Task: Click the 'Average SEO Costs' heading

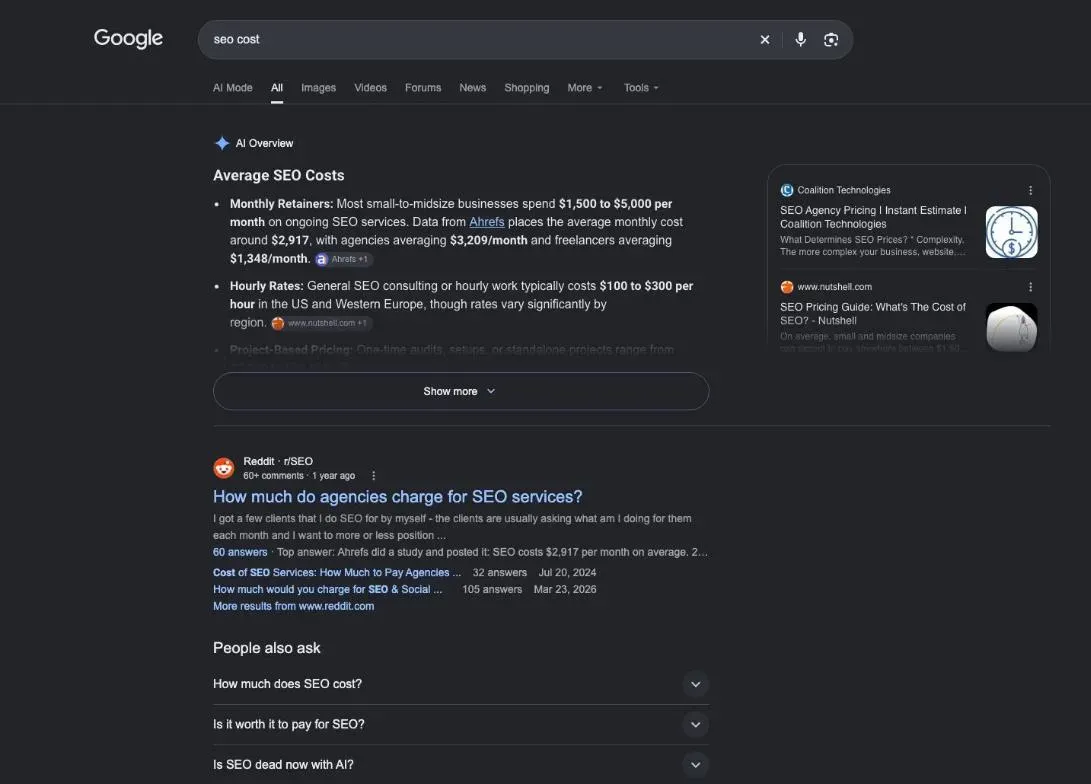Action: pos(278,175)
